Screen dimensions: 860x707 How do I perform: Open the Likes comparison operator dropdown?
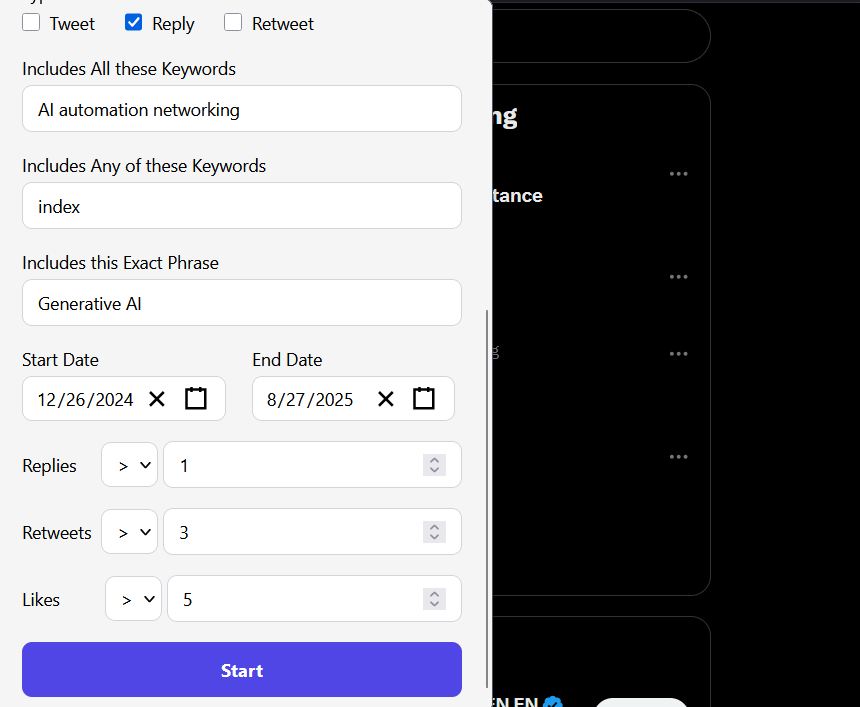coord(133,599)
